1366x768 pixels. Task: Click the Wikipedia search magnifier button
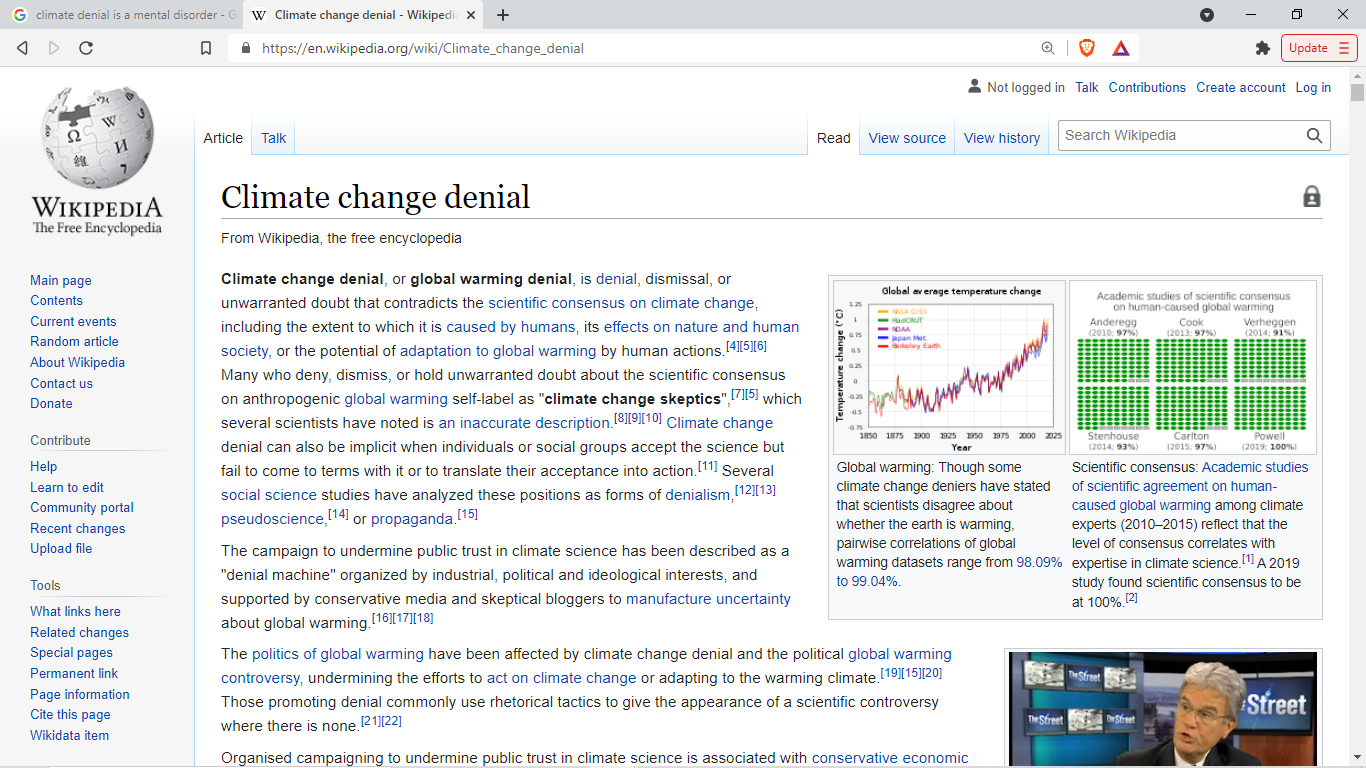click(x=1314, y=136)
